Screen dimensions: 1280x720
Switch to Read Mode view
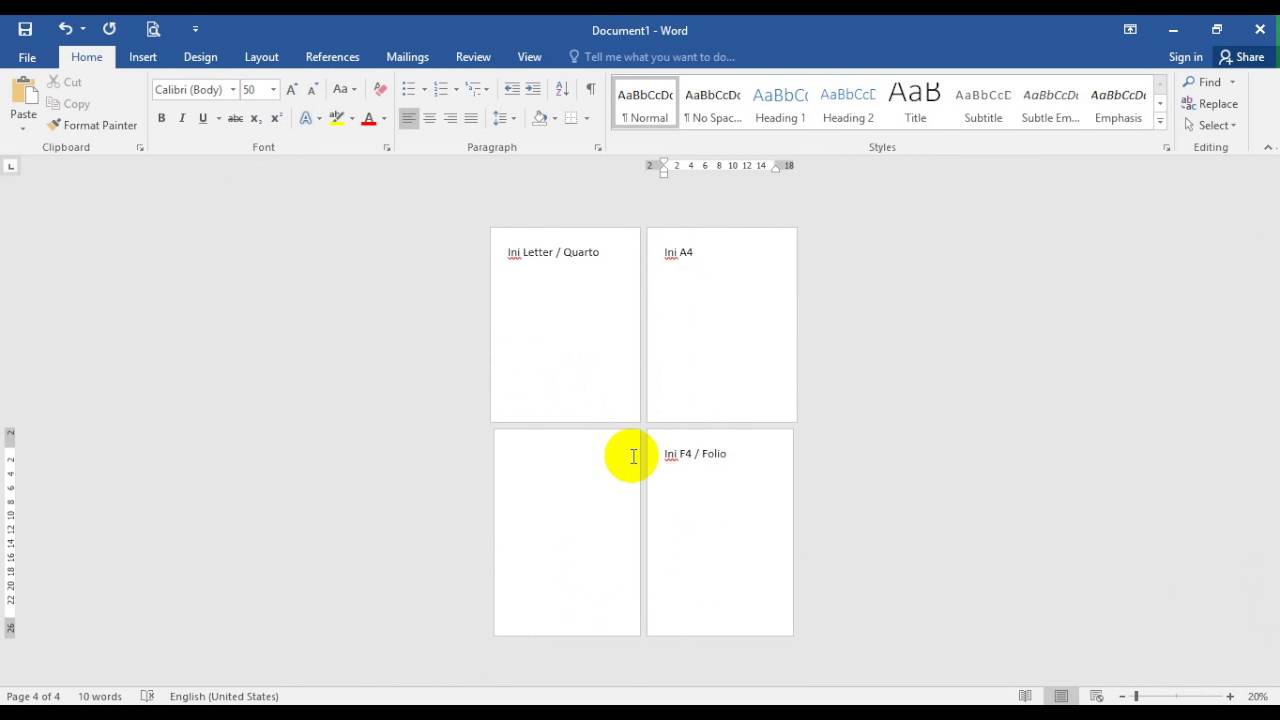[x=1025, y=696]
